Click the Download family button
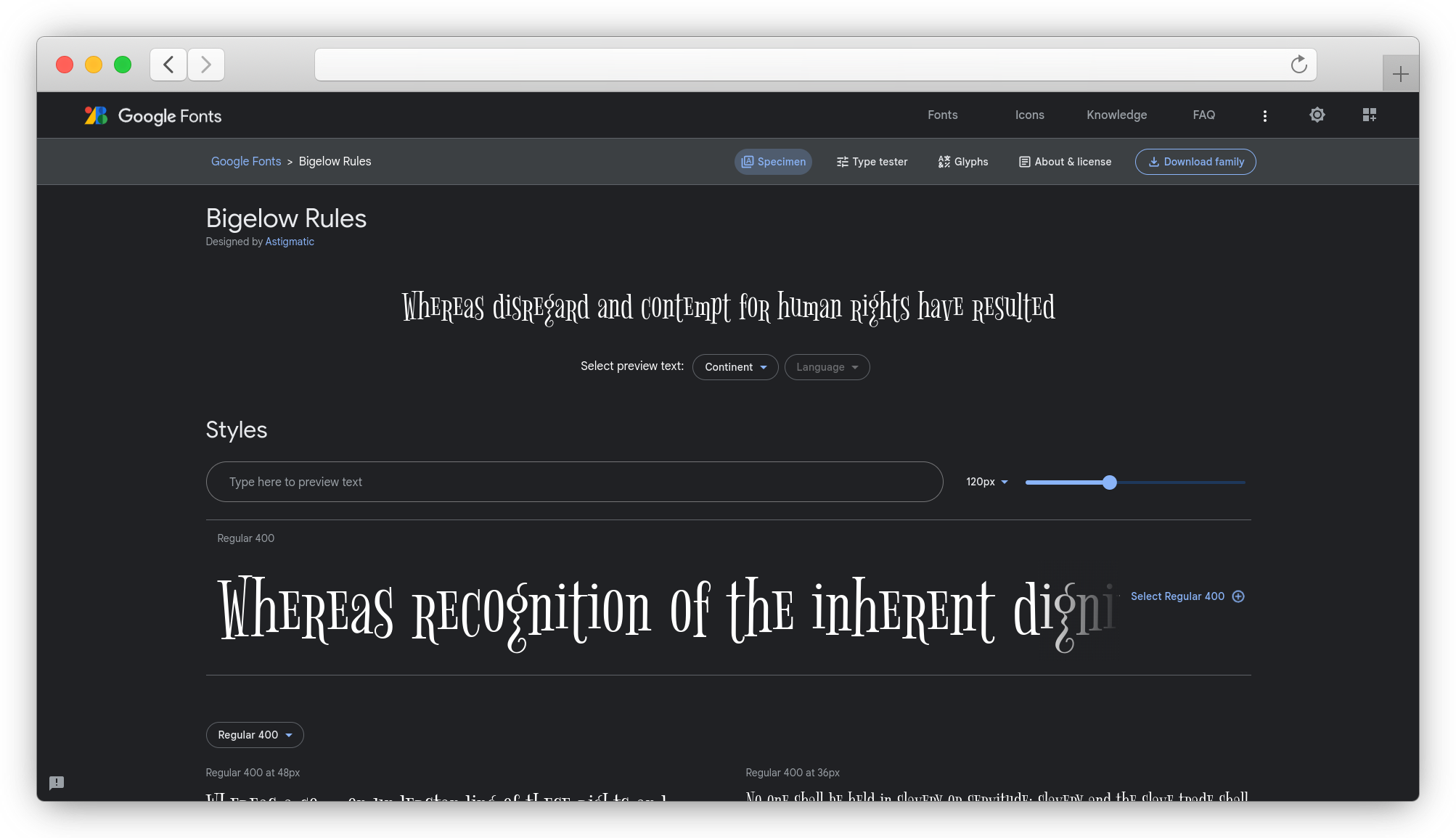This screenshot has width=1456, height=838. pos(1195,162)
